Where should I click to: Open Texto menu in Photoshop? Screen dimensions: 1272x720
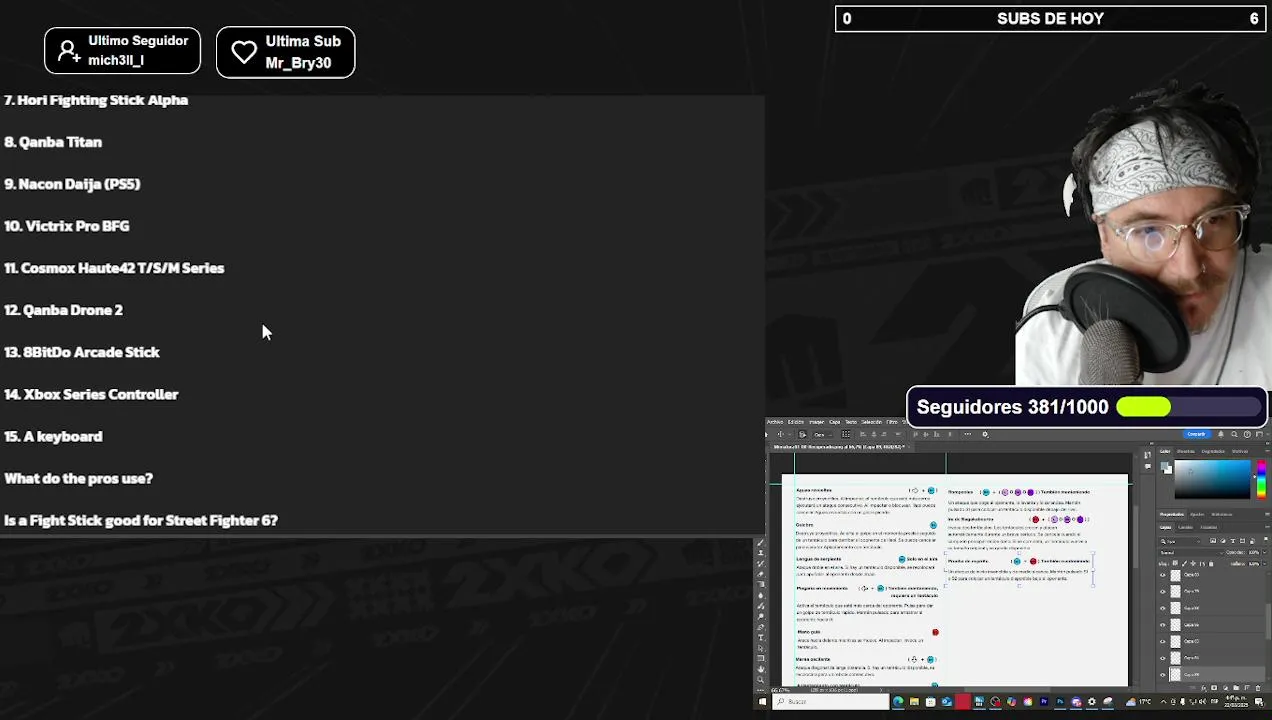tap(851, 422)
